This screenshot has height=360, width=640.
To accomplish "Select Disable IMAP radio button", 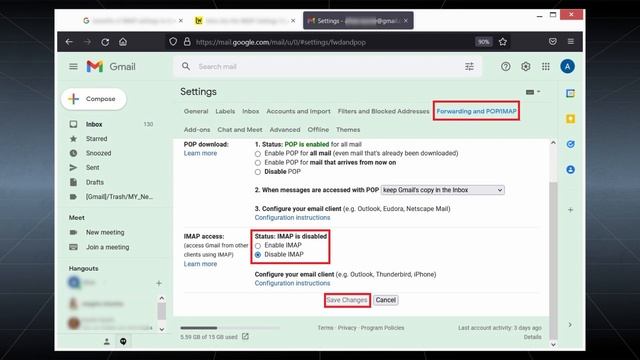I will click(x=258, y=255).
